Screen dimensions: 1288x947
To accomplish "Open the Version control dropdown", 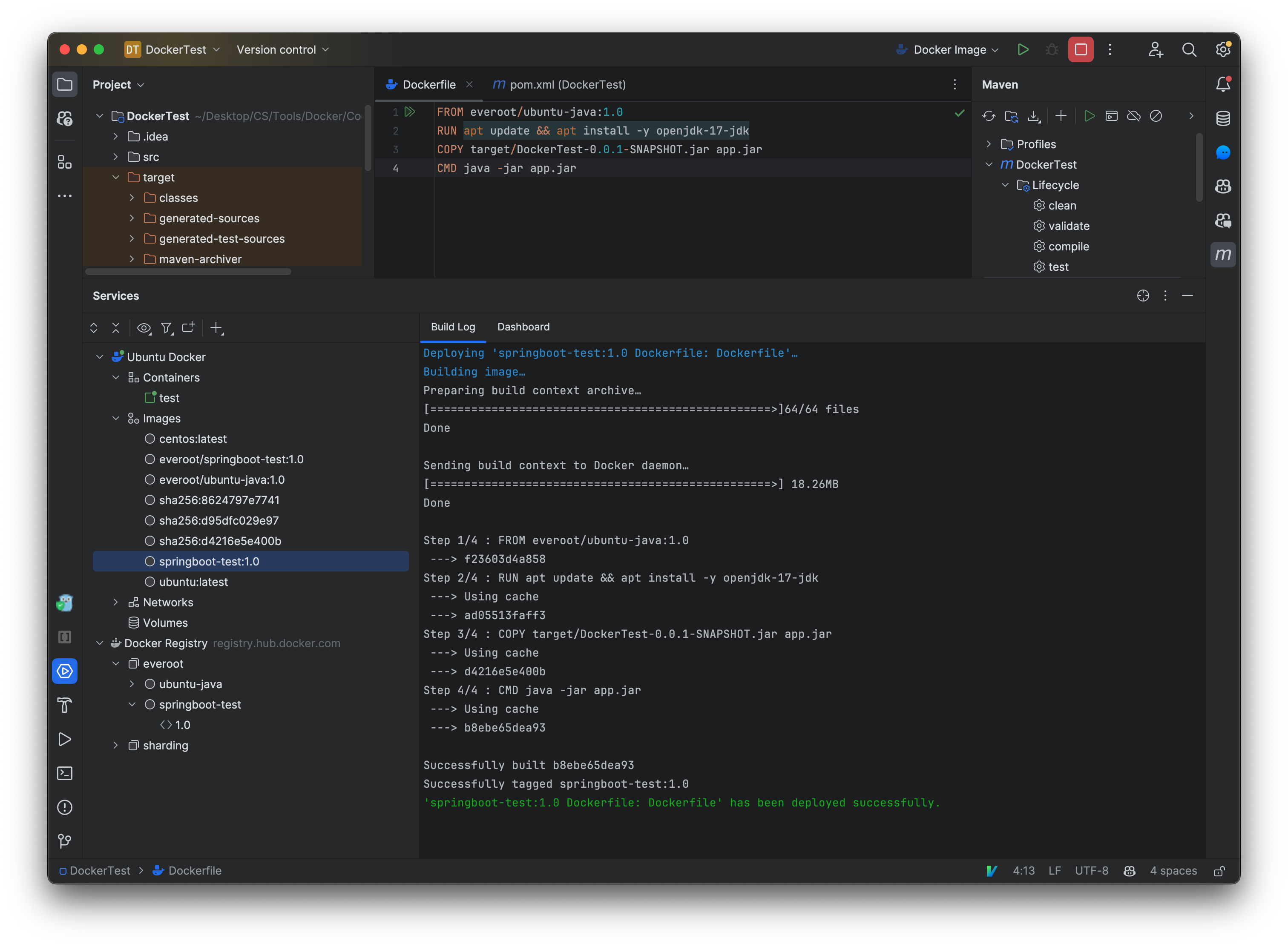I will pos(283,50).
